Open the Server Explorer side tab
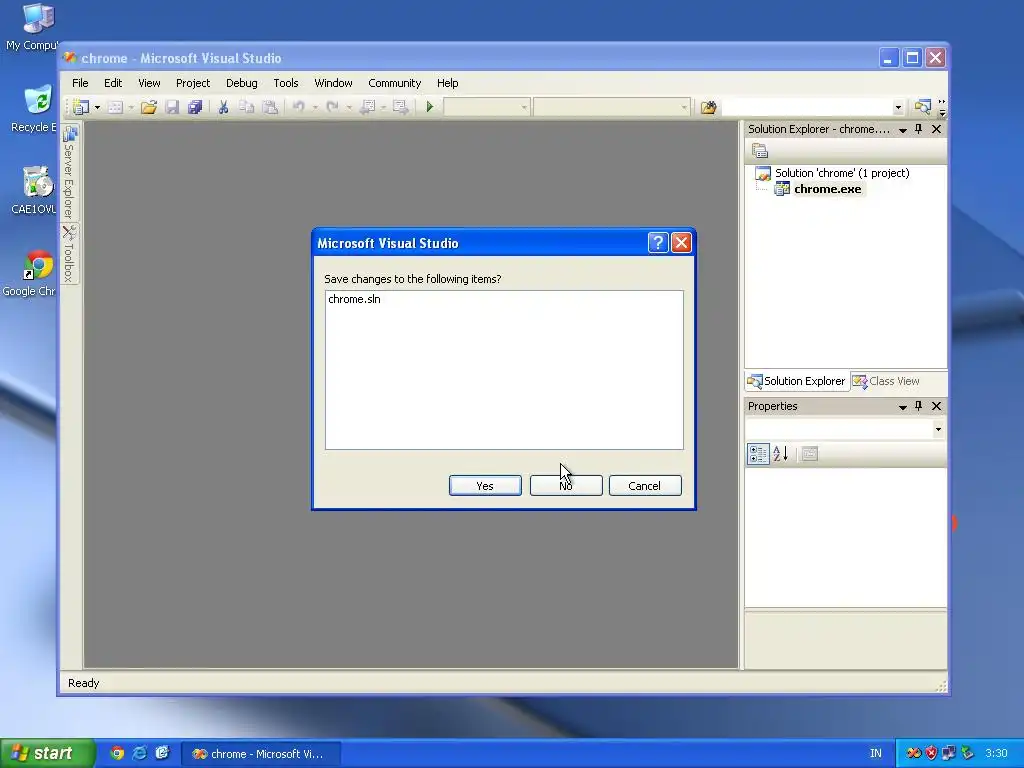The width and height of the screenshot is (1024, 768). click(x=69, y=172)
